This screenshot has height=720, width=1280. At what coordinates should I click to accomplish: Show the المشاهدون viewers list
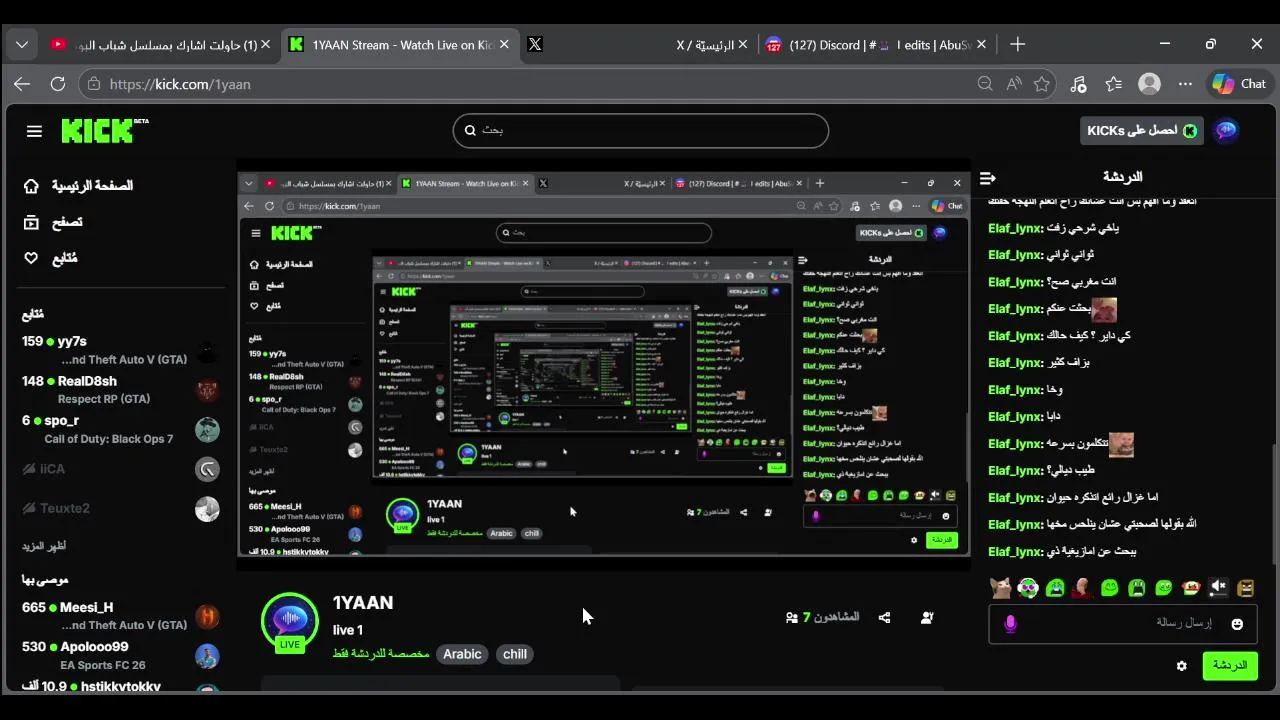point(822,617)
